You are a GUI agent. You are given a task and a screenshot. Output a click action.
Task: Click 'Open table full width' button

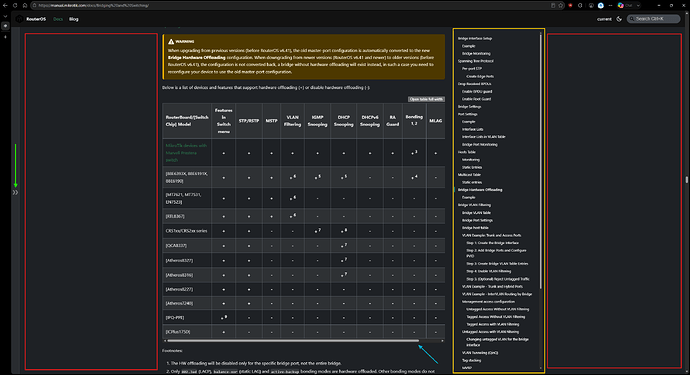426,99
